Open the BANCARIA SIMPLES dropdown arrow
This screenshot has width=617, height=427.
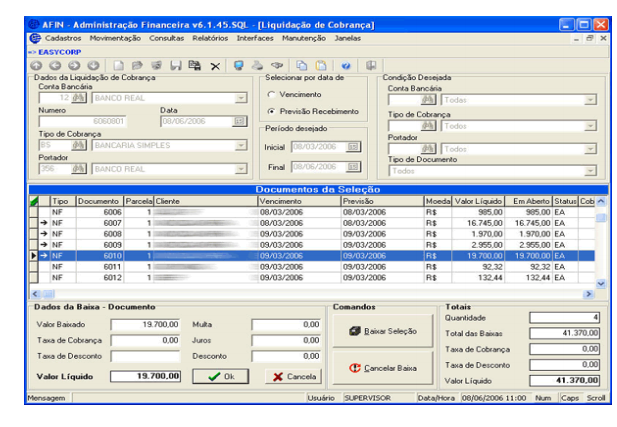[x=240, y=145]
